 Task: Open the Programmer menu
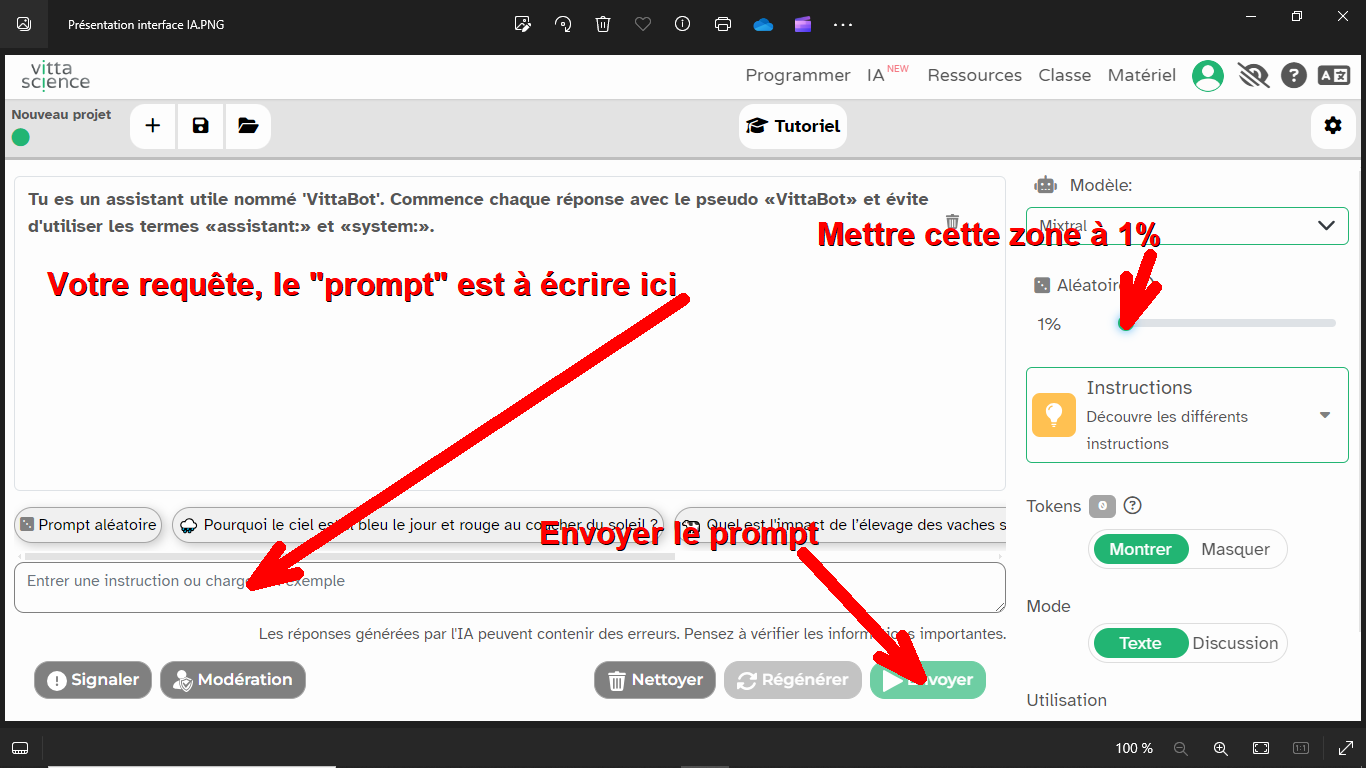tap(797, 76)
